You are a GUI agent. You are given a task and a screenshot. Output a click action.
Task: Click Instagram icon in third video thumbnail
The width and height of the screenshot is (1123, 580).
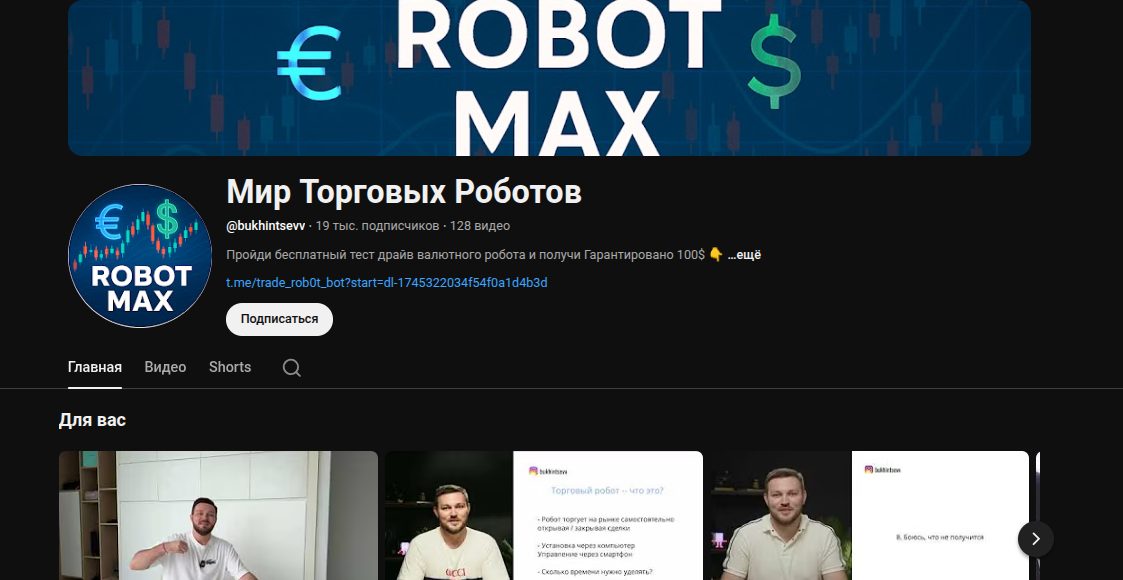(x=869, y=470)
